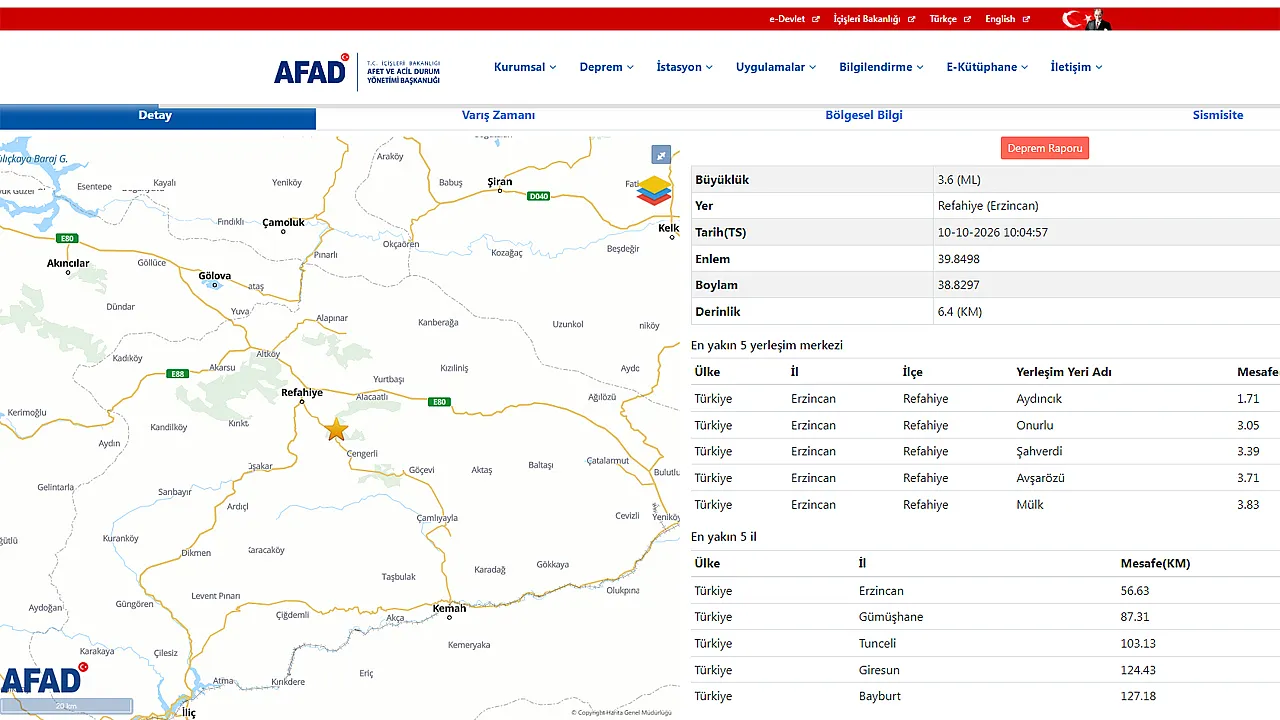The image size is (1280, 720).
Task: Open the Bilgilendirme dropdown
Action: [882, 67]
